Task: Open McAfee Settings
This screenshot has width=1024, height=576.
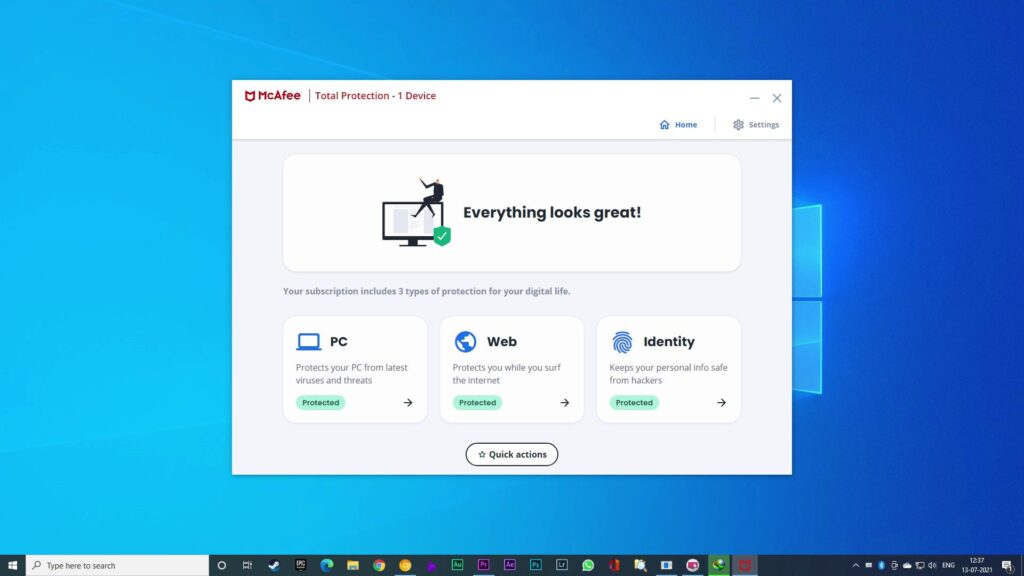Action: point(756,125)
